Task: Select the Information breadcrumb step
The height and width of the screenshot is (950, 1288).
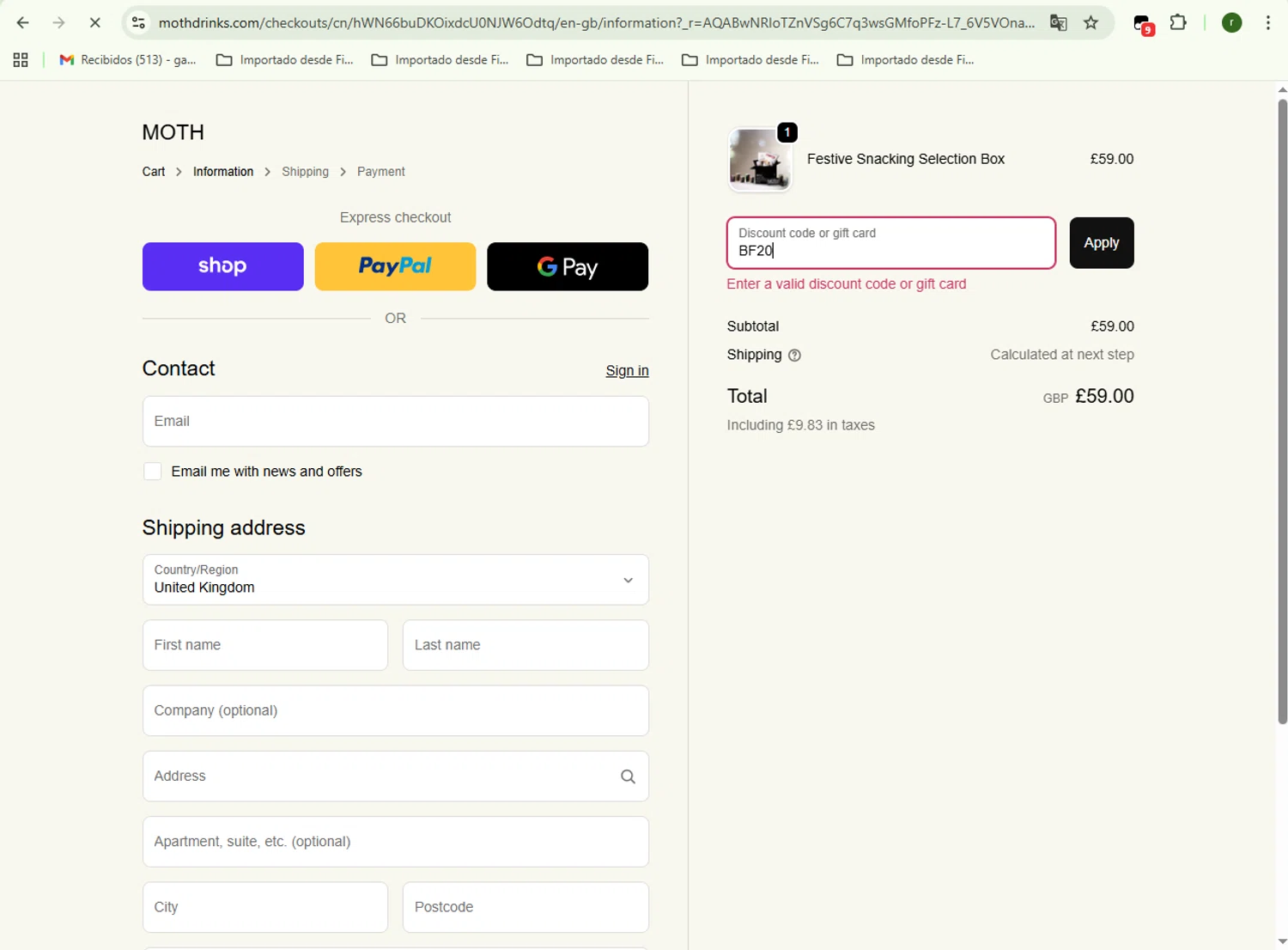Action: 223,172
